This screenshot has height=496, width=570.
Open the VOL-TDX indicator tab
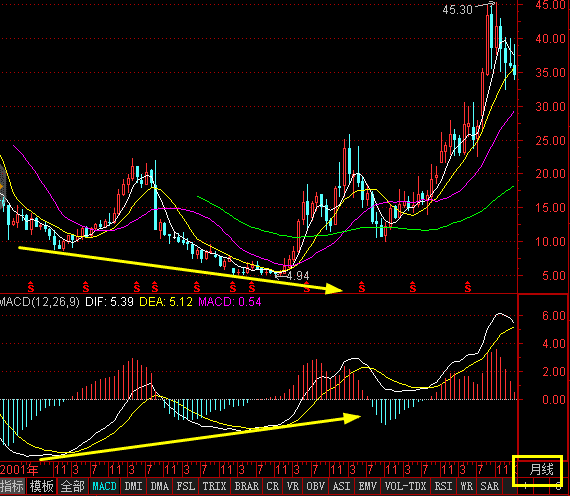point(405,487)
